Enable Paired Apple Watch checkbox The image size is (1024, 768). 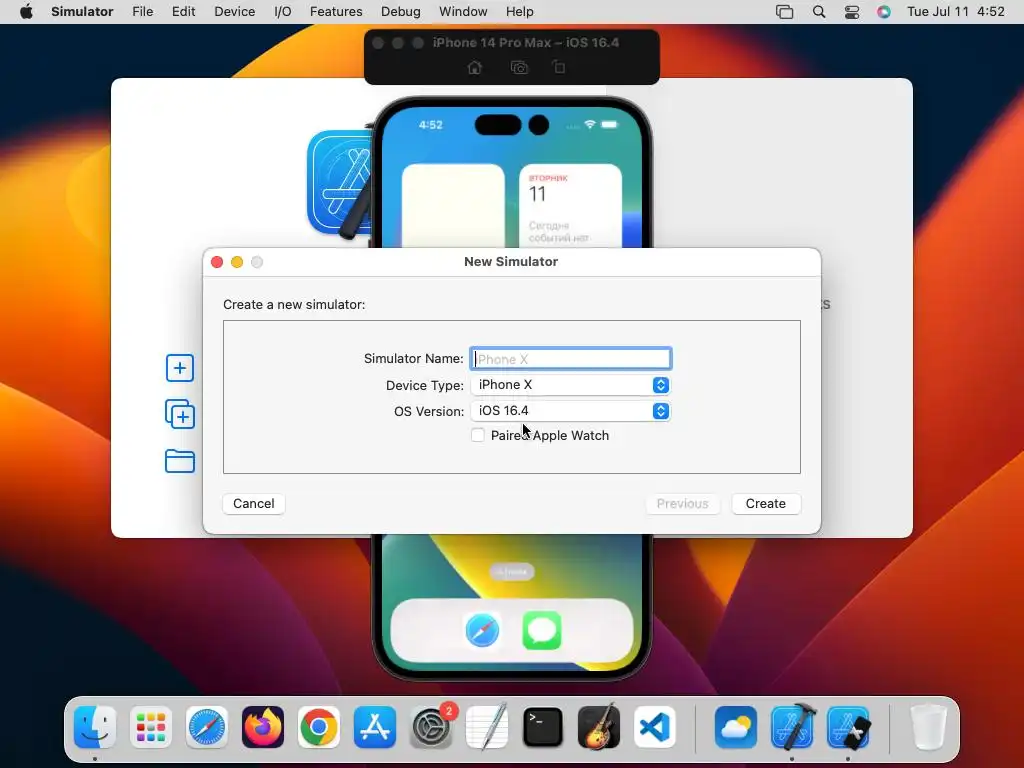(x=478, y=436)
